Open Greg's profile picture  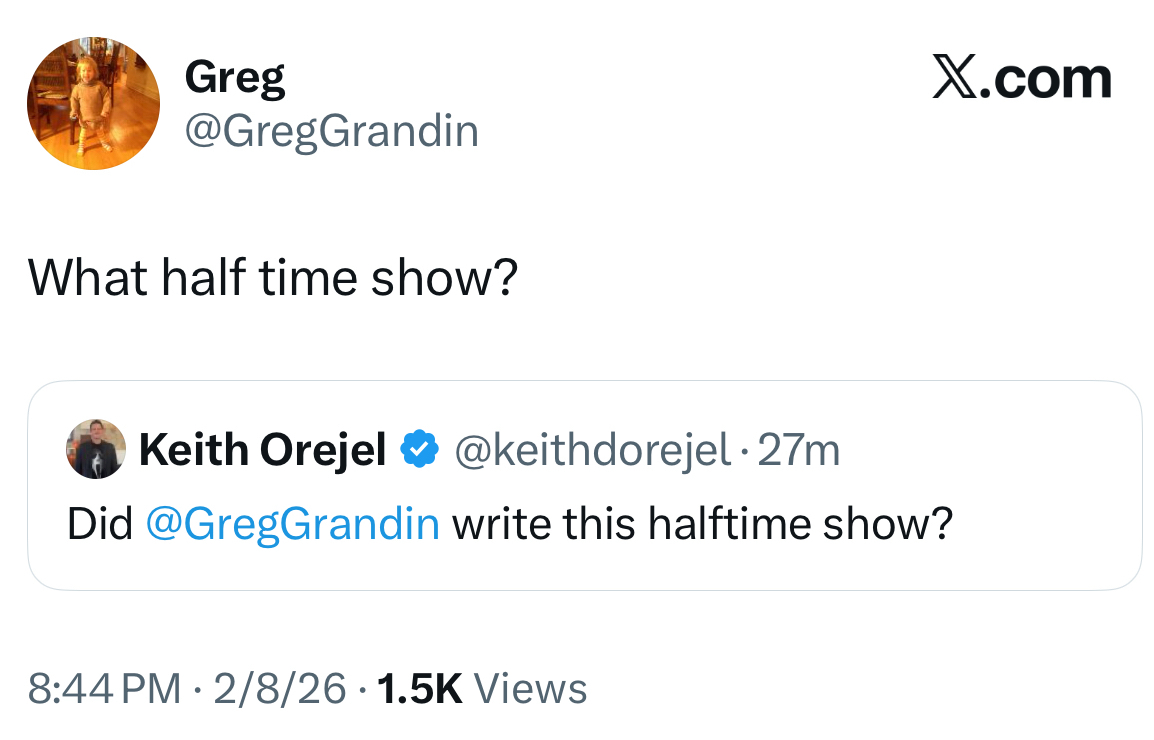pos(93,104)
